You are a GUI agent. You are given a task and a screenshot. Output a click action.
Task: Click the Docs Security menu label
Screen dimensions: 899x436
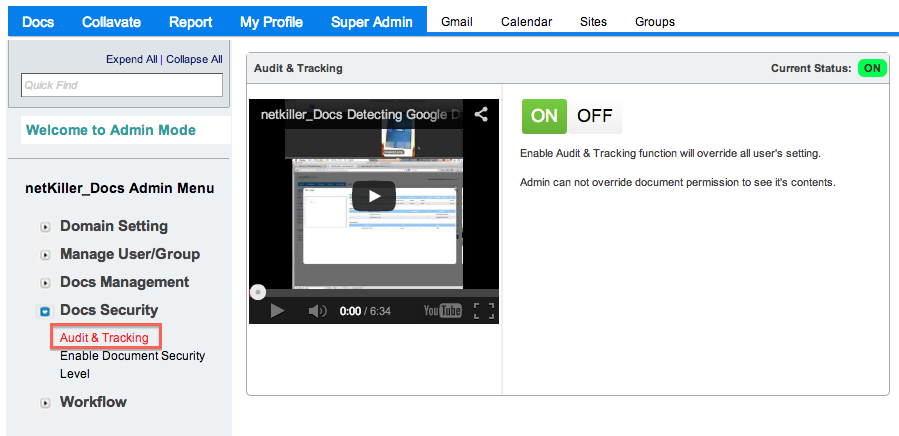[109, 310]
